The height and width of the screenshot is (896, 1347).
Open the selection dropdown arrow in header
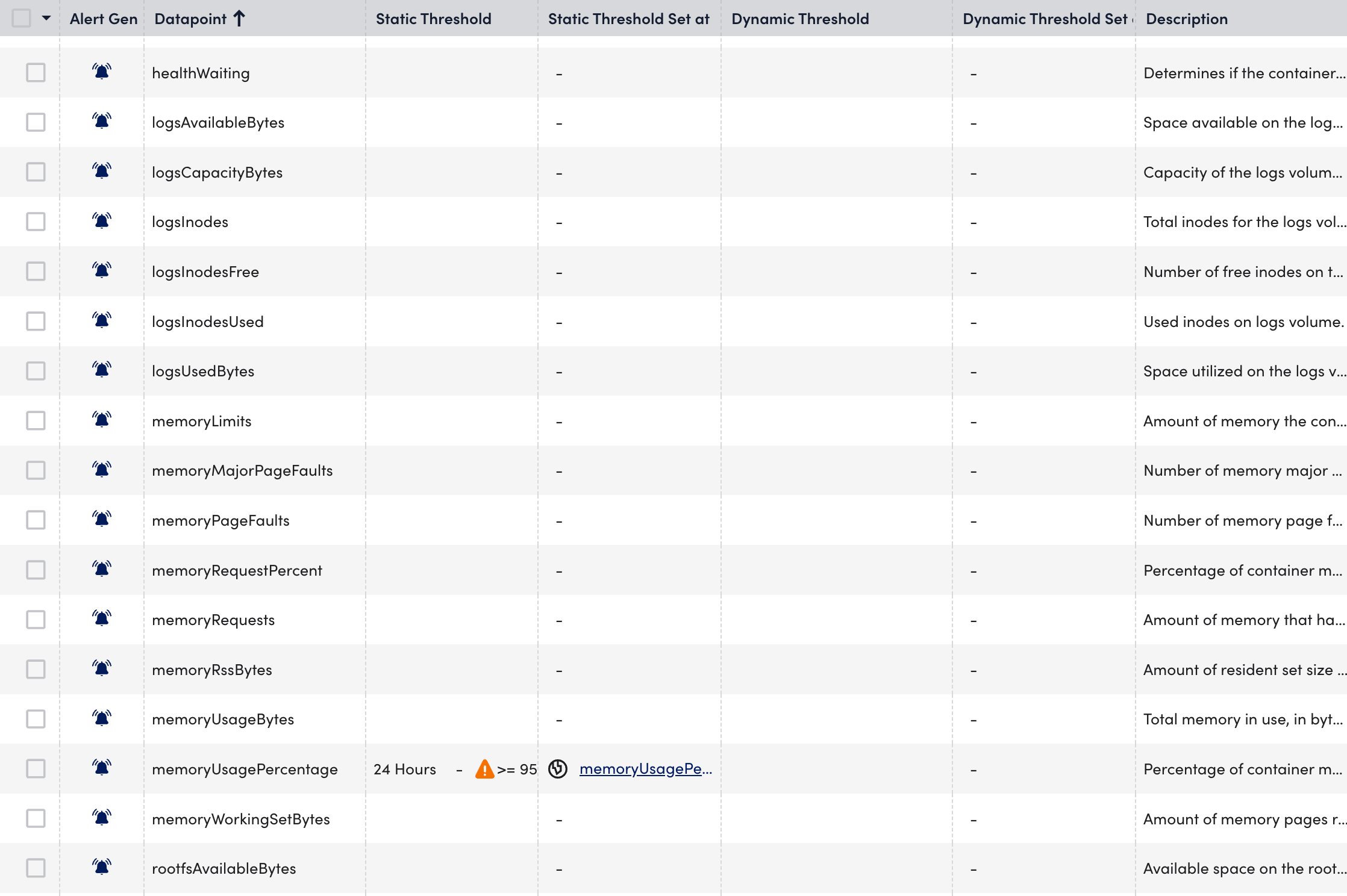pyautogui.click(x=46, y=18)
